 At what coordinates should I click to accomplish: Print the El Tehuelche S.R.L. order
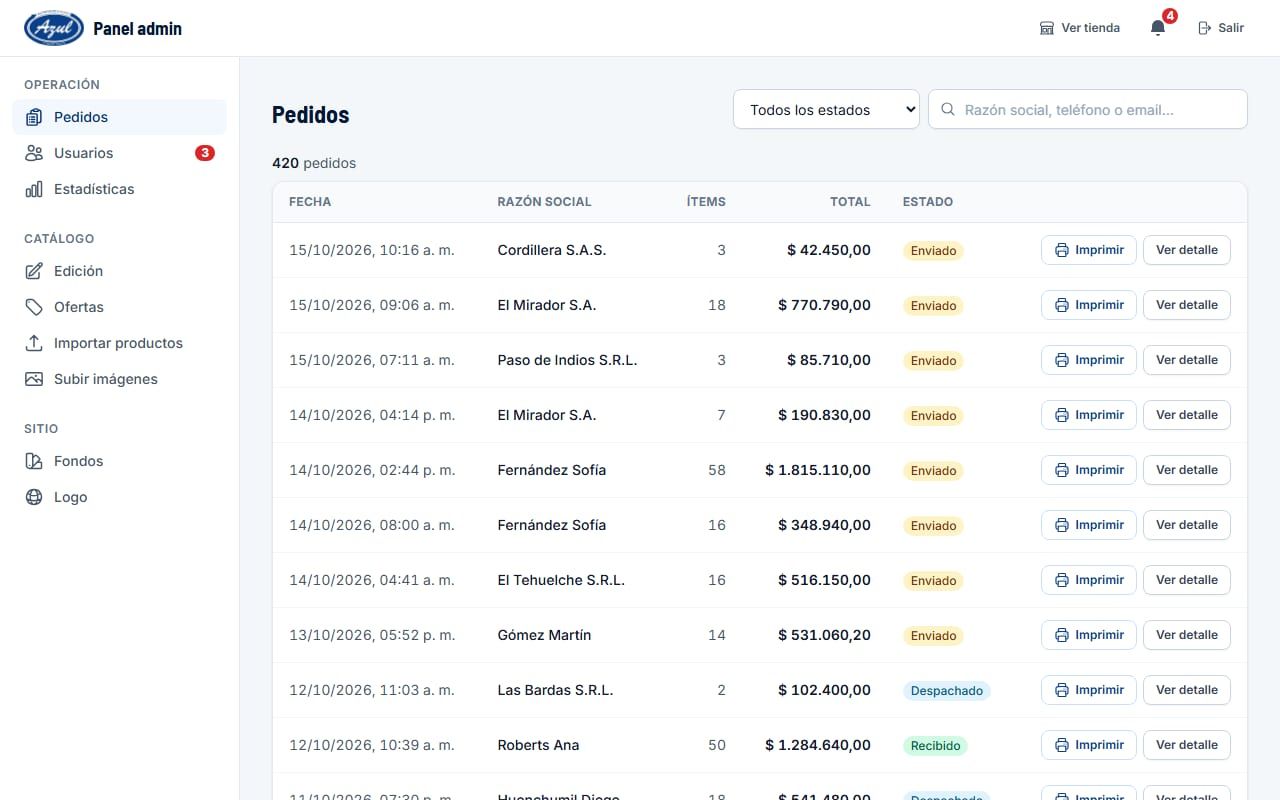[1089, 580]
